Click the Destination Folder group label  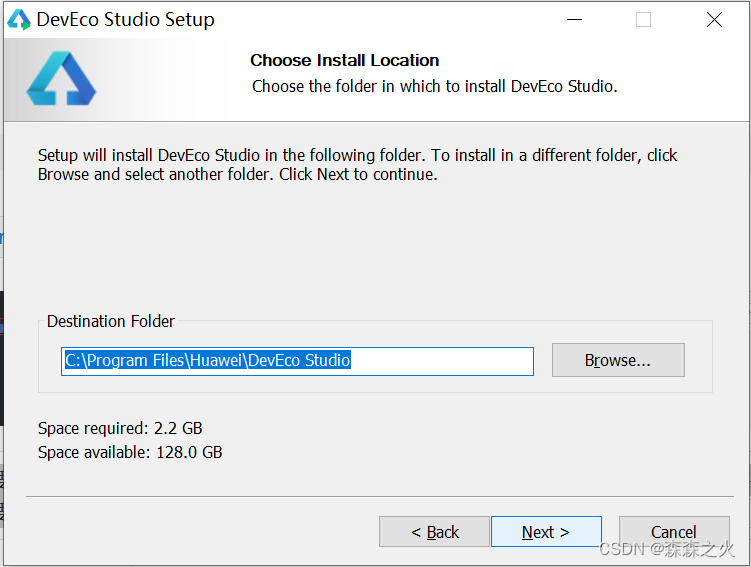(111, 321)
